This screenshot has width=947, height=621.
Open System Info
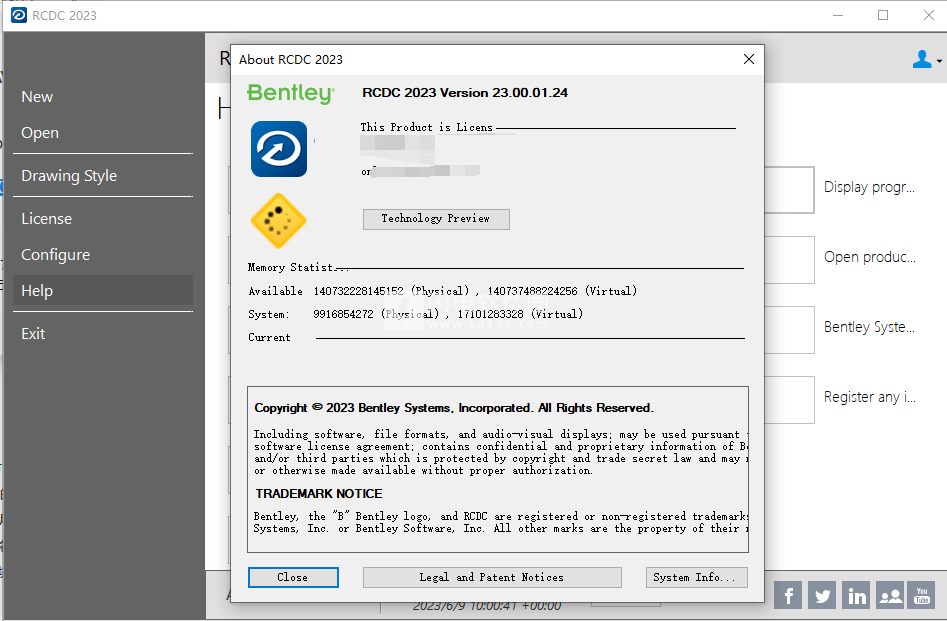(x=696, y=577)
